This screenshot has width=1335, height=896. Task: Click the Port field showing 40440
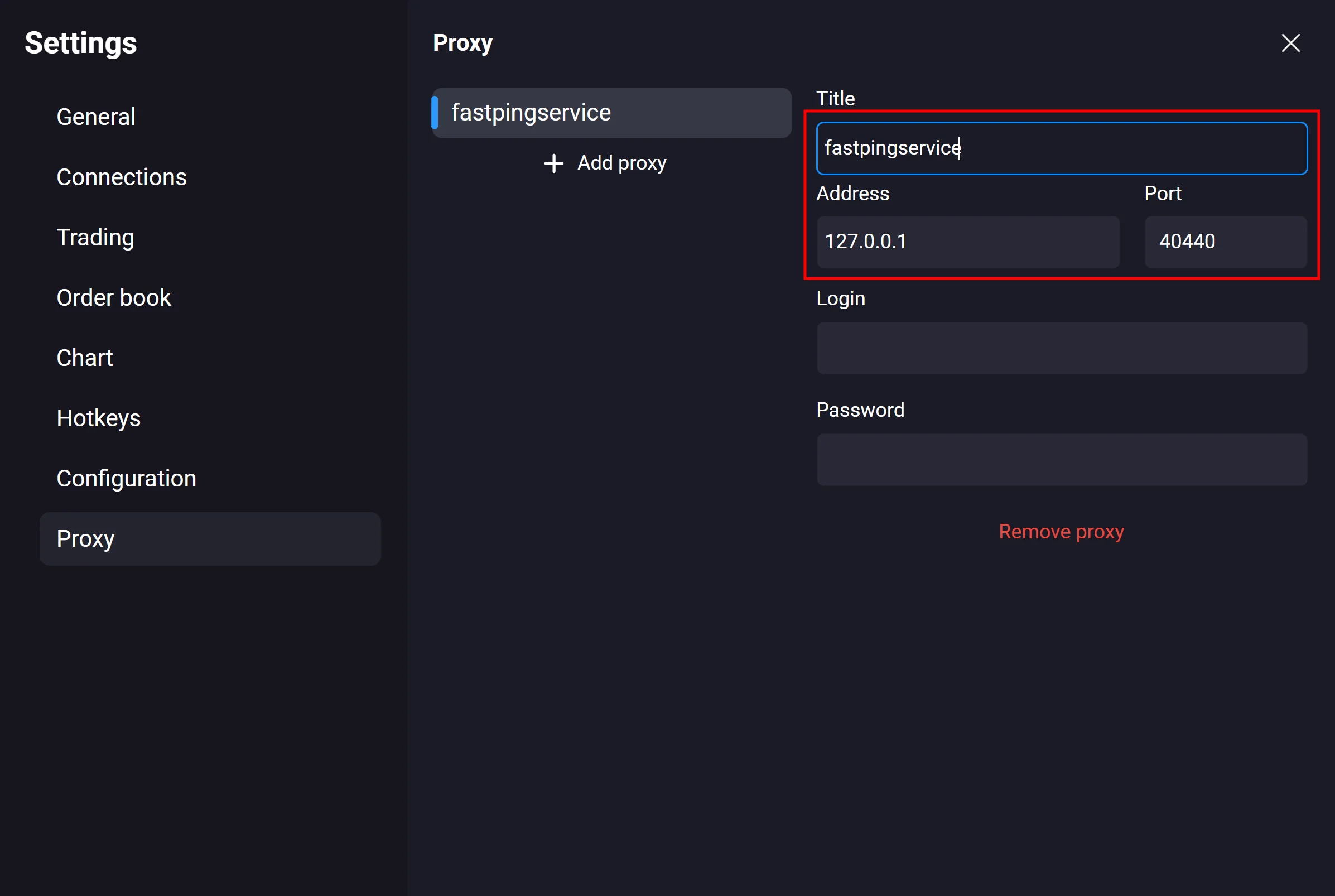coord(1225,242)
